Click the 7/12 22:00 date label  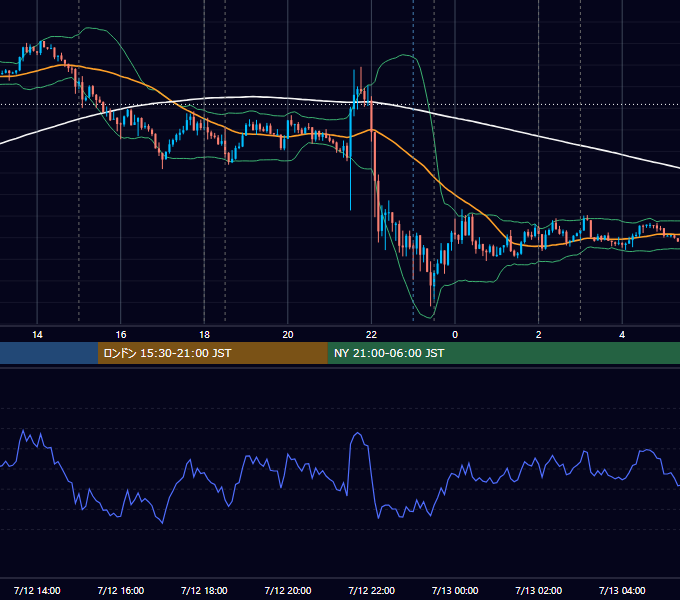coord(371,590)
